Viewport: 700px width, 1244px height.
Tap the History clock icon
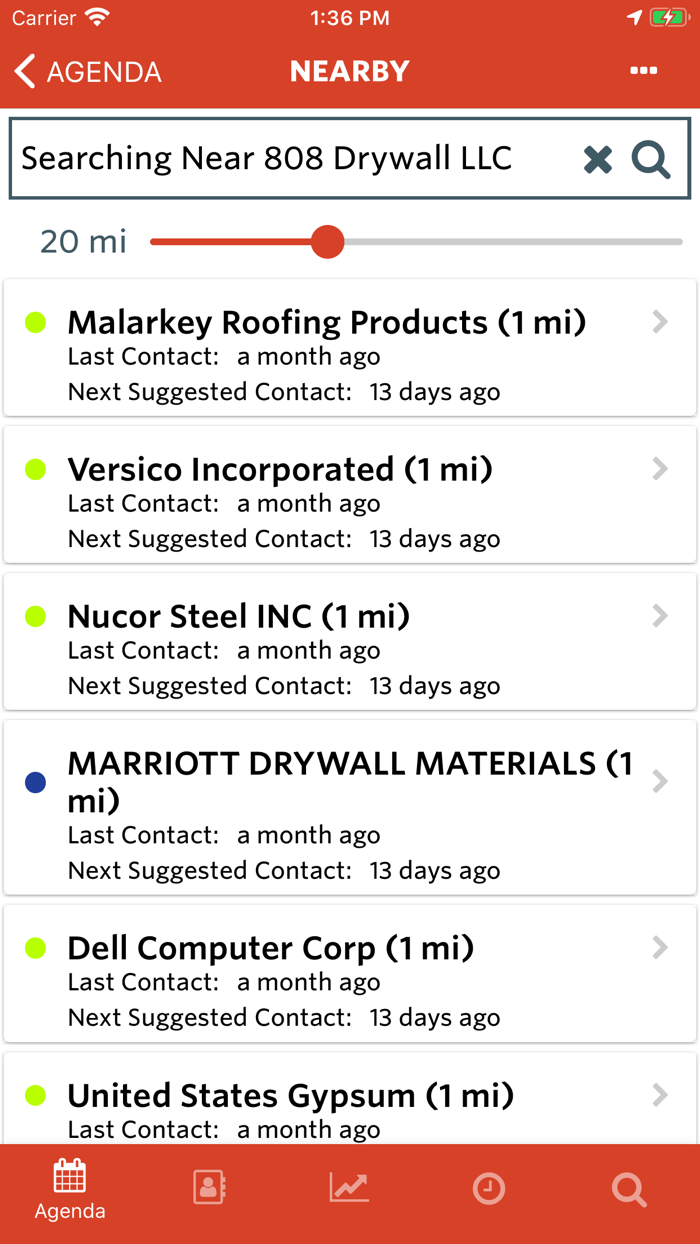point(489,1189)
